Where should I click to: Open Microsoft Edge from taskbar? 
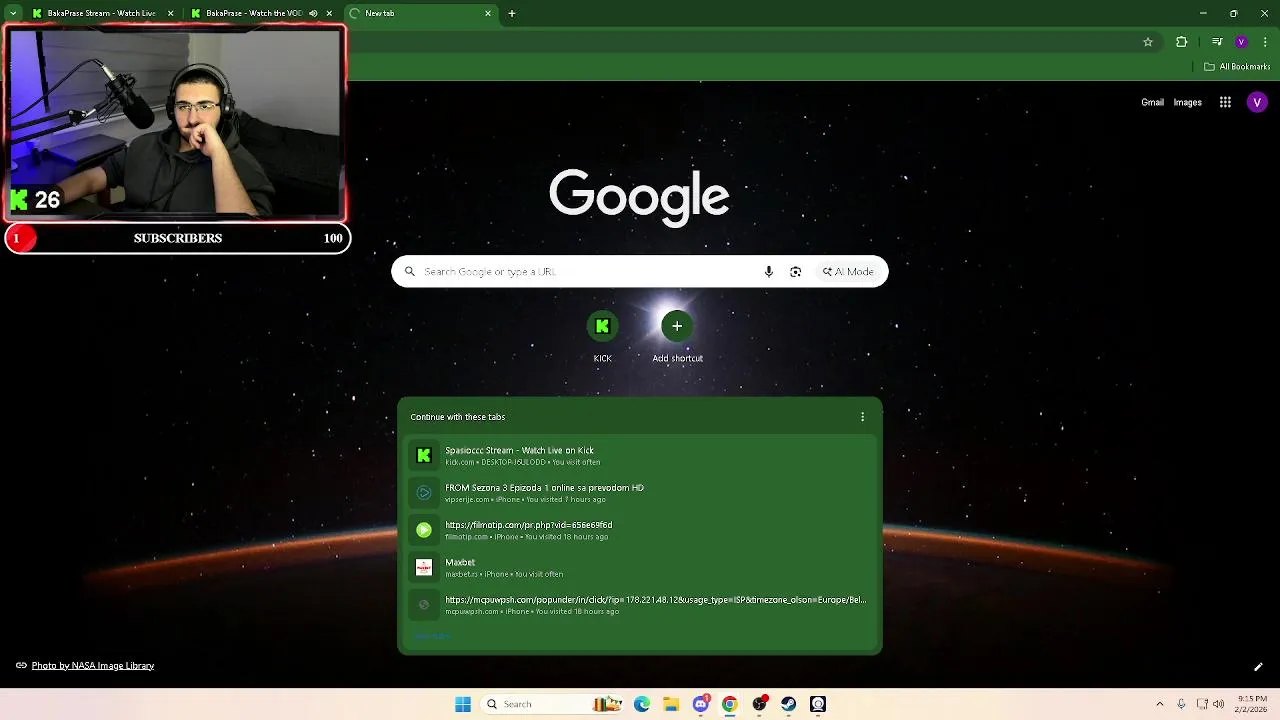point(642,704)
